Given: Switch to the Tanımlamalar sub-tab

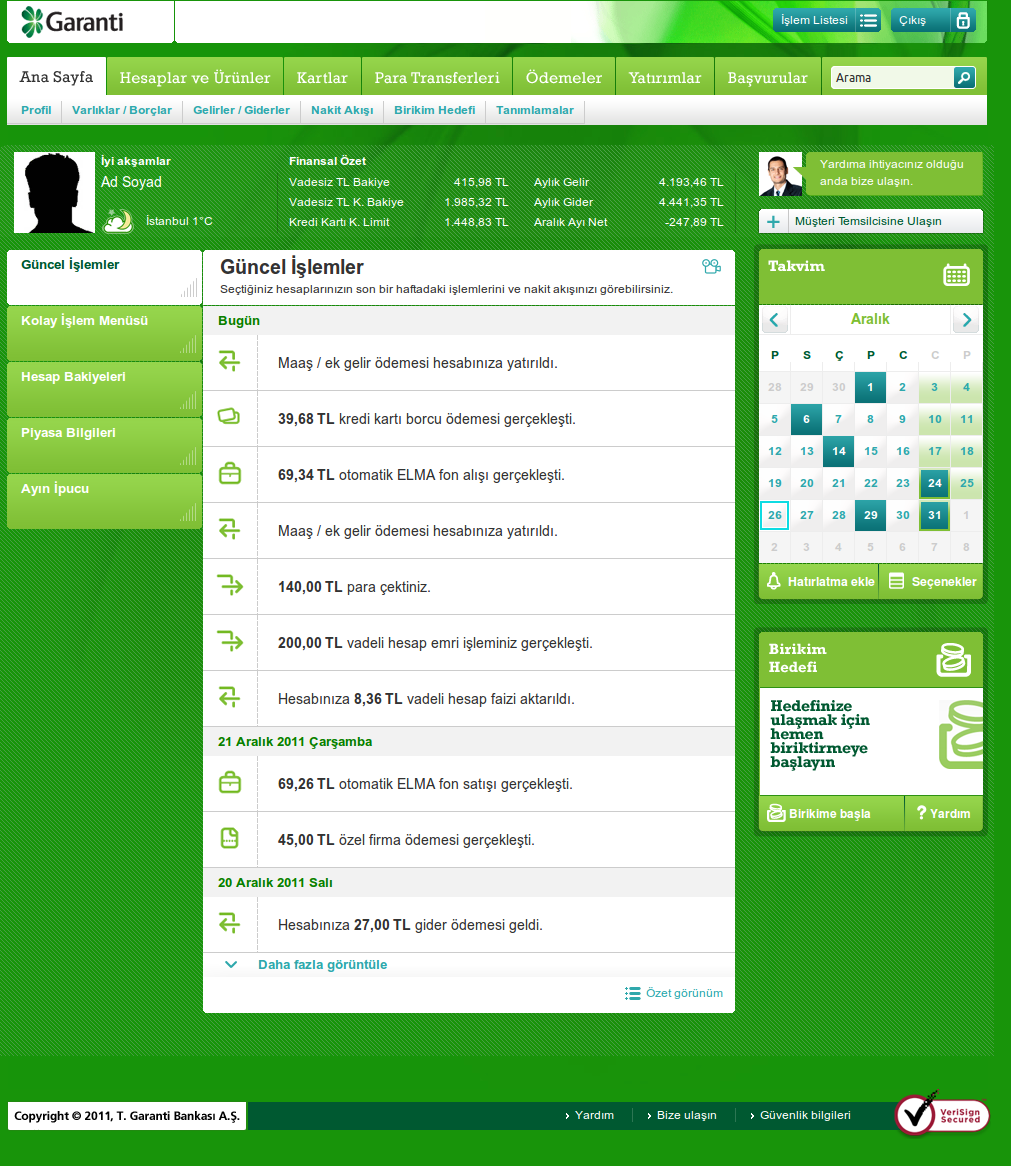Looking at the screenshot, I should point(535,110).
